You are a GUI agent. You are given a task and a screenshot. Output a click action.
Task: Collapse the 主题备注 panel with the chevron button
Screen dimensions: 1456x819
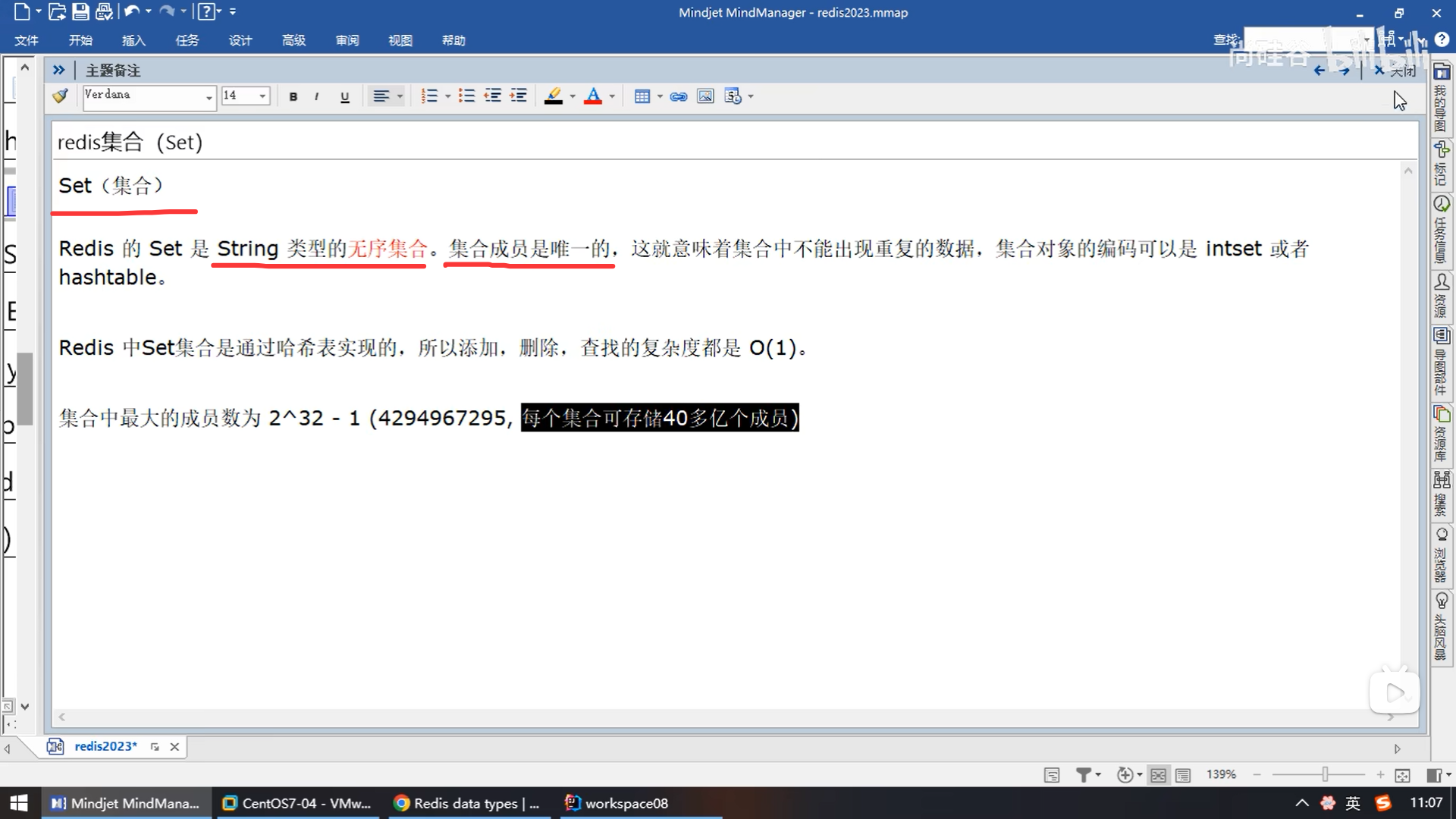[58, 70]
